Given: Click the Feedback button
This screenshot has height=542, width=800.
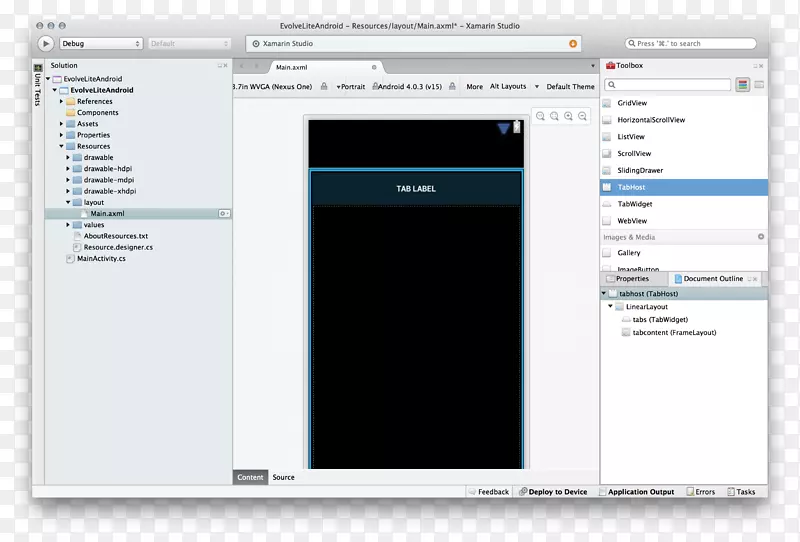Looking at the screenshot, I should [x=489, y=492].
